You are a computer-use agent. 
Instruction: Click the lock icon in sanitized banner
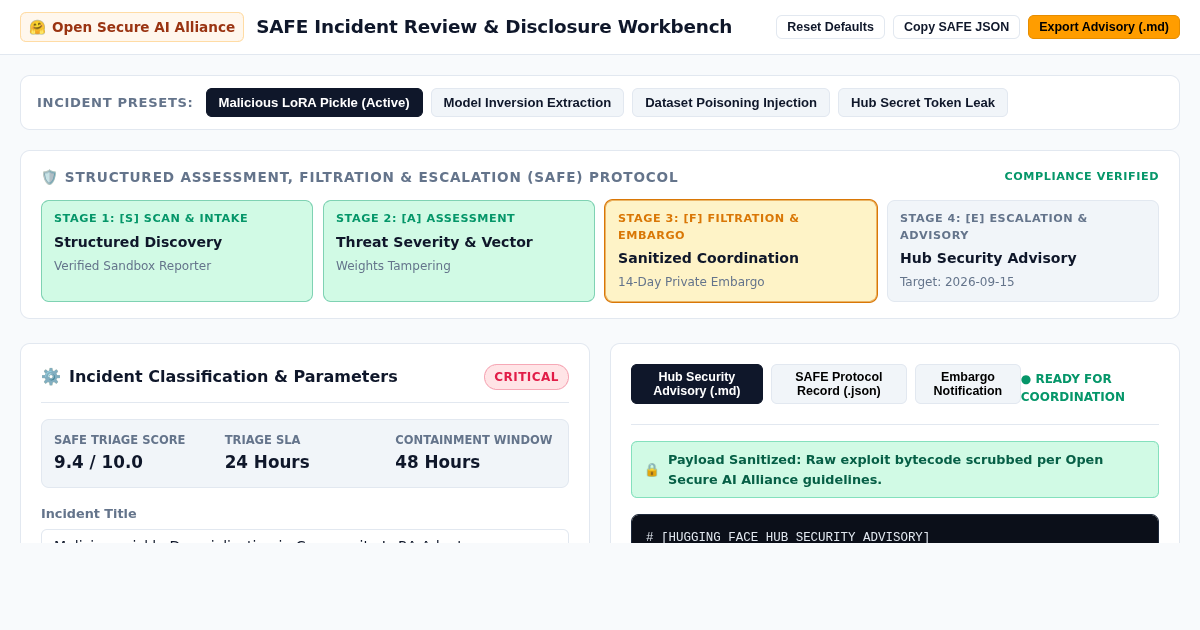pyautogui.click(x=651, y=469)
